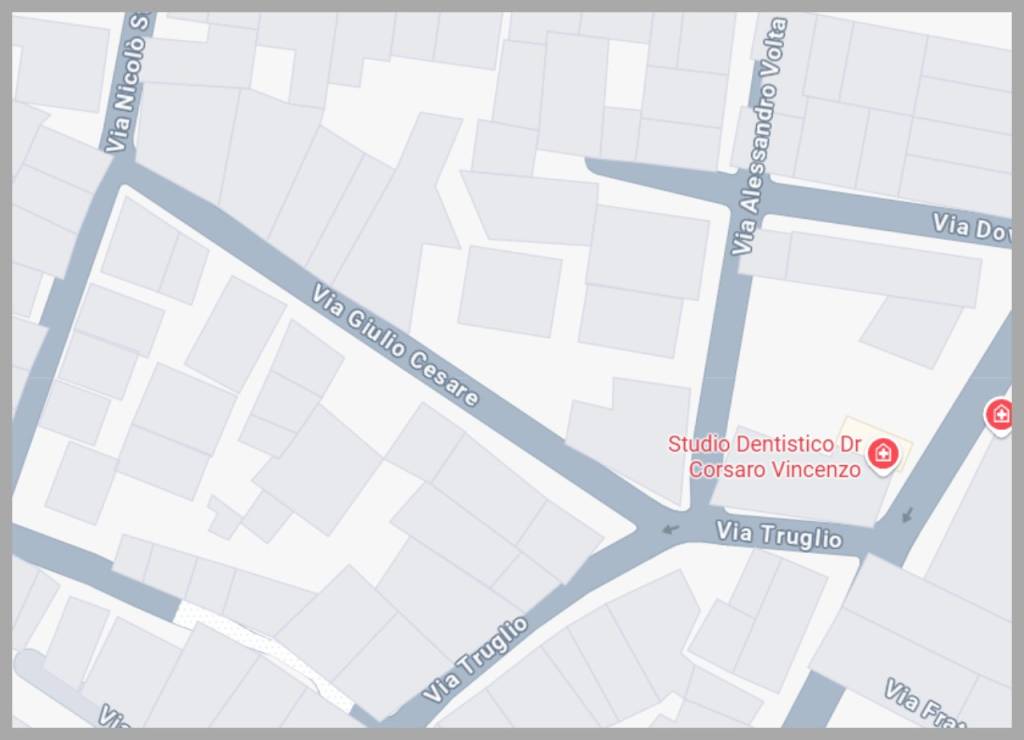Click the junction below the Via Nicolò label
Viewport: 1024px width, 740px height.
tap(120, 173)
